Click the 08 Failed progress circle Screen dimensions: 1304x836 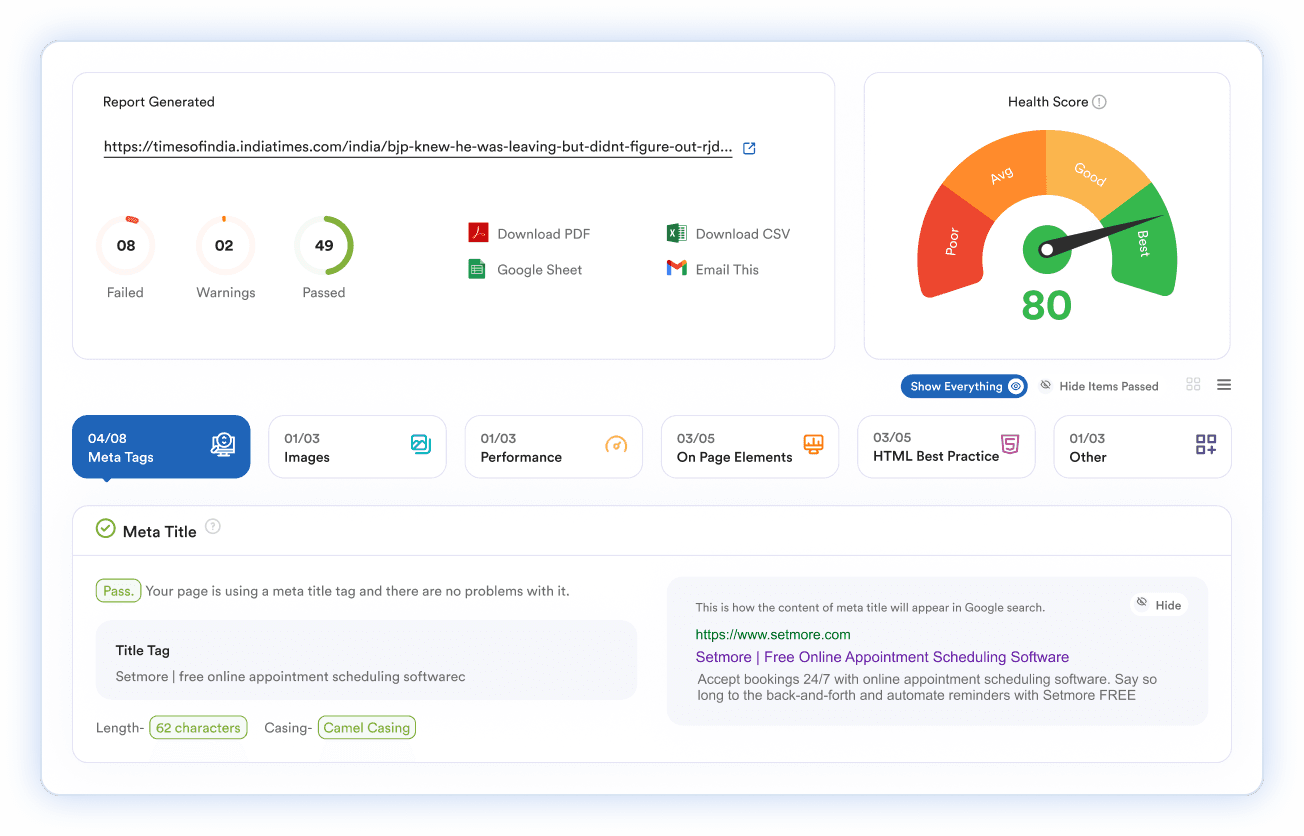pos(126,245)
